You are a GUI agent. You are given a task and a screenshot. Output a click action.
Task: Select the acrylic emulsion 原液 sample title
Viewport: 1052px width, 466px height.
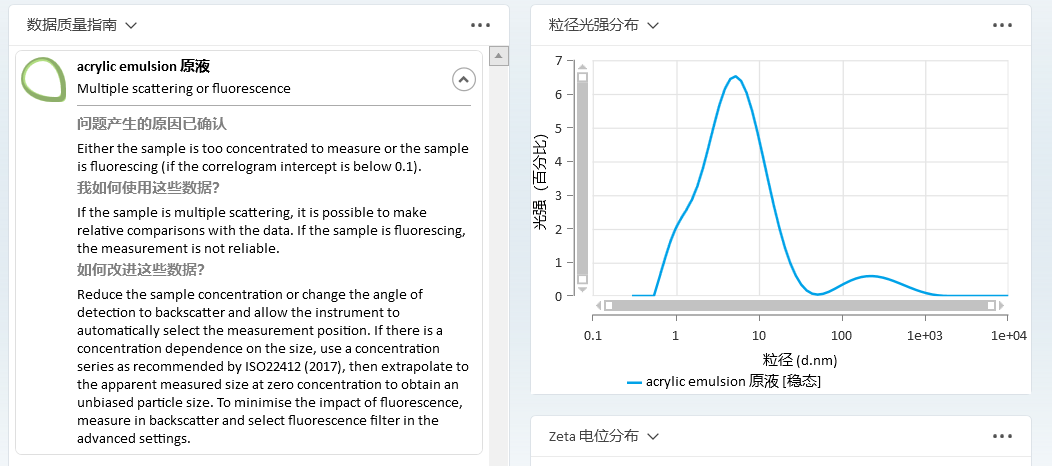click(143, 67)
